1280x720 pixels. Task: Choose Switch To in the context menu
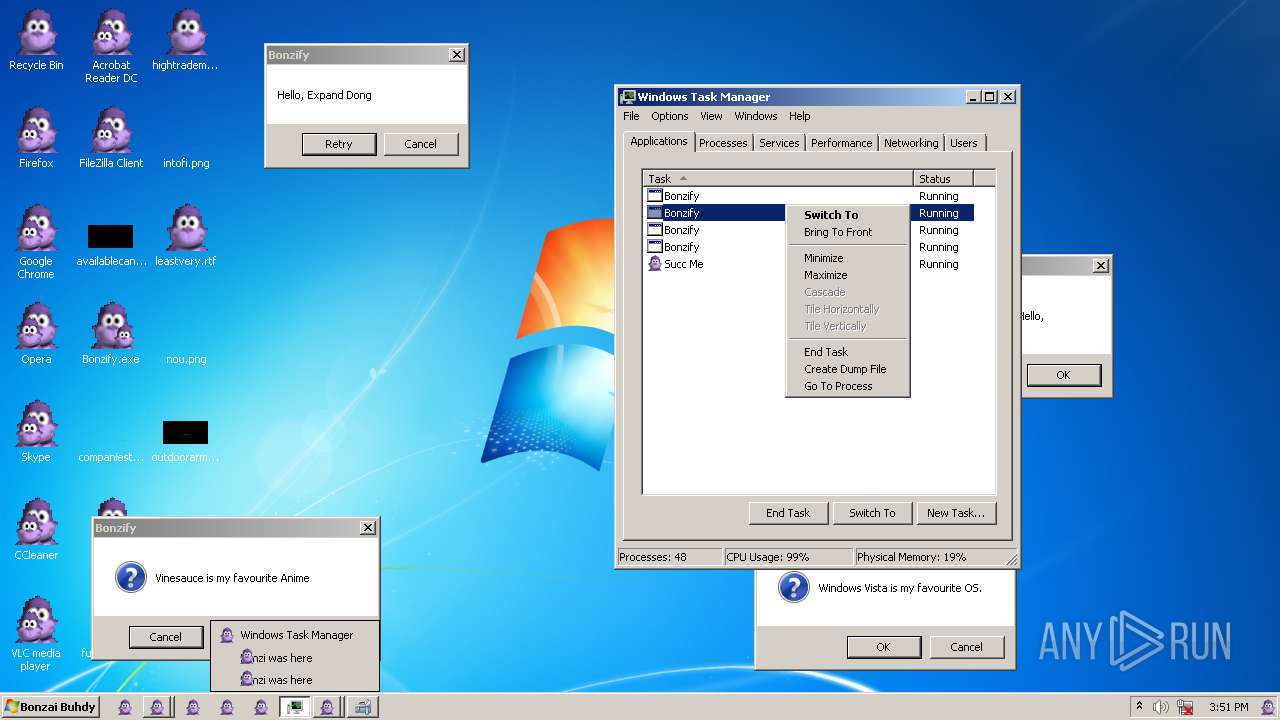(x=848, y=215)
